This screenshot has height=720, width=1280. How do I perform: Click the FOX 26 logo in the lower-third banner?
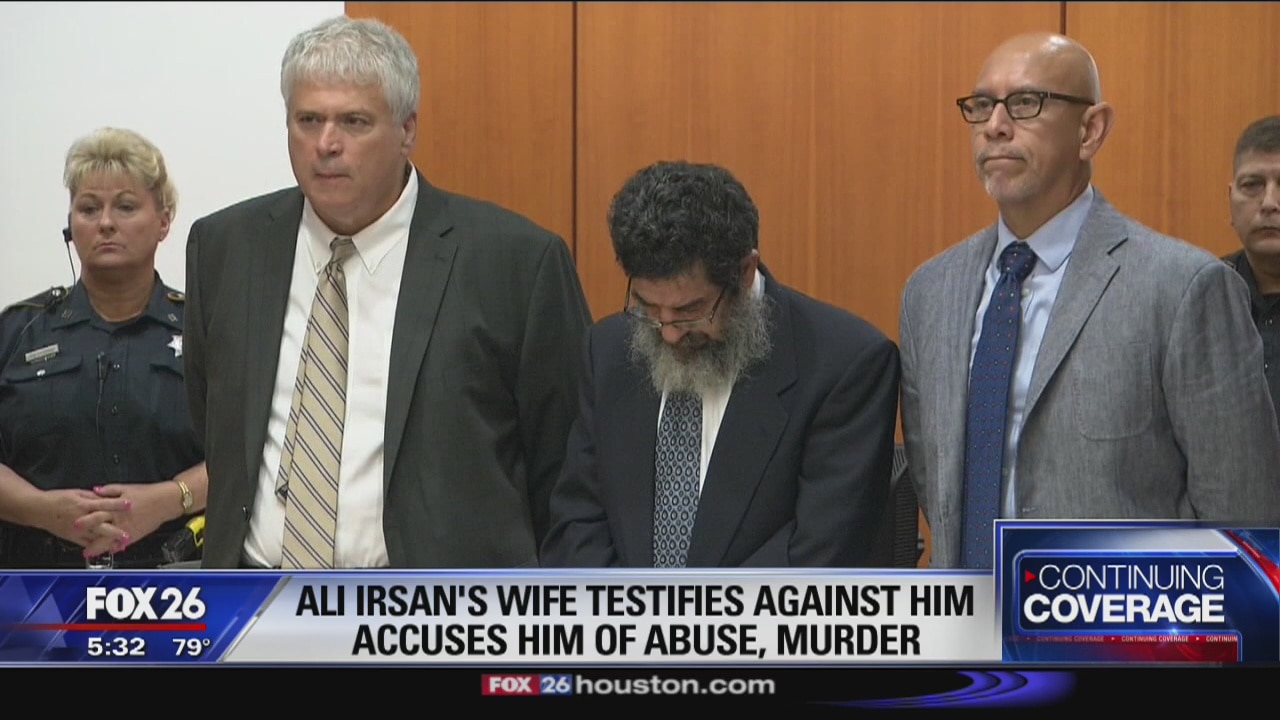pos(145,604)
